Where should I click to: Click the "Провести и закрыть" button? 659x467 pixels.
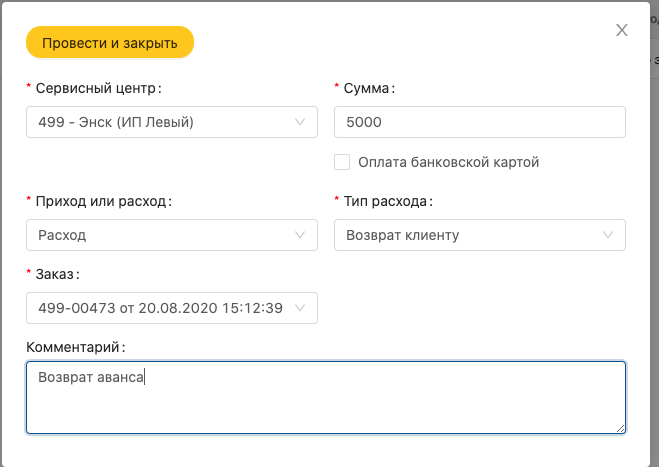(109, 43)
